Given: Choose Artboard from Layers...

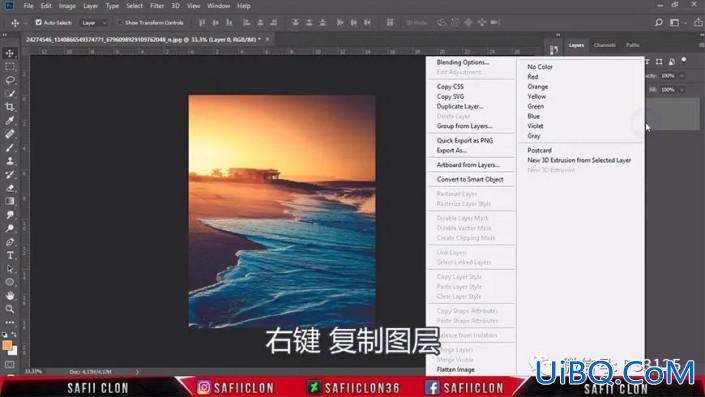Looking at the screenshot, I should click(468, 165).
